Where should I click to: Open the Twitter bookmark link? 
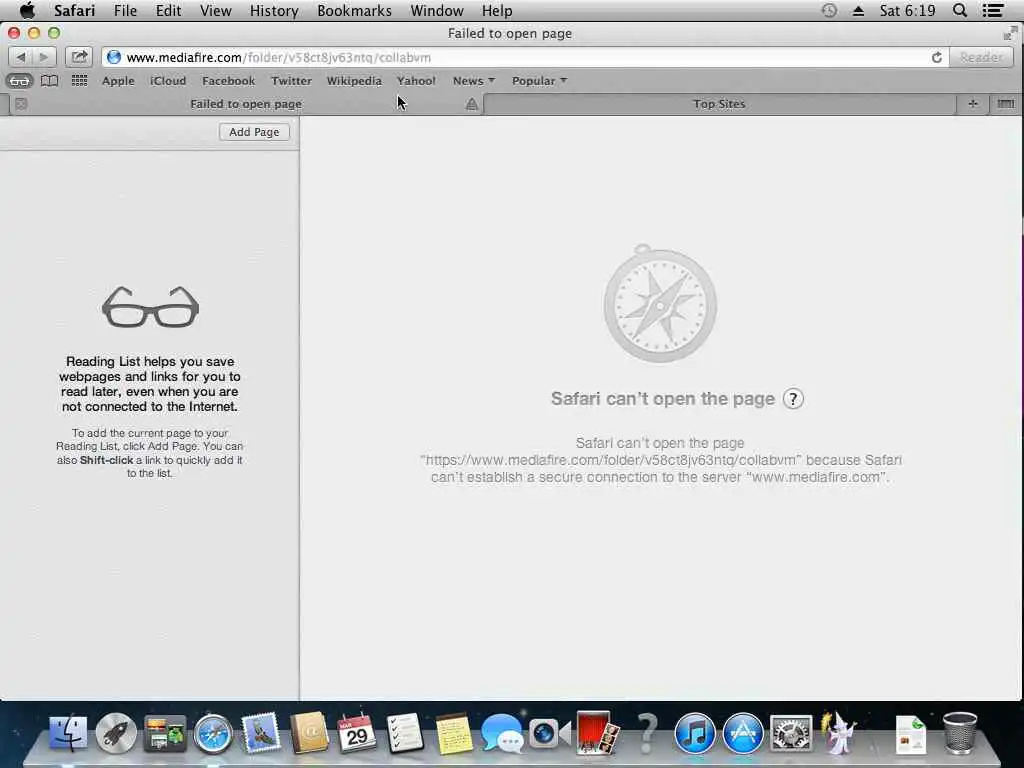click(291, 81)
